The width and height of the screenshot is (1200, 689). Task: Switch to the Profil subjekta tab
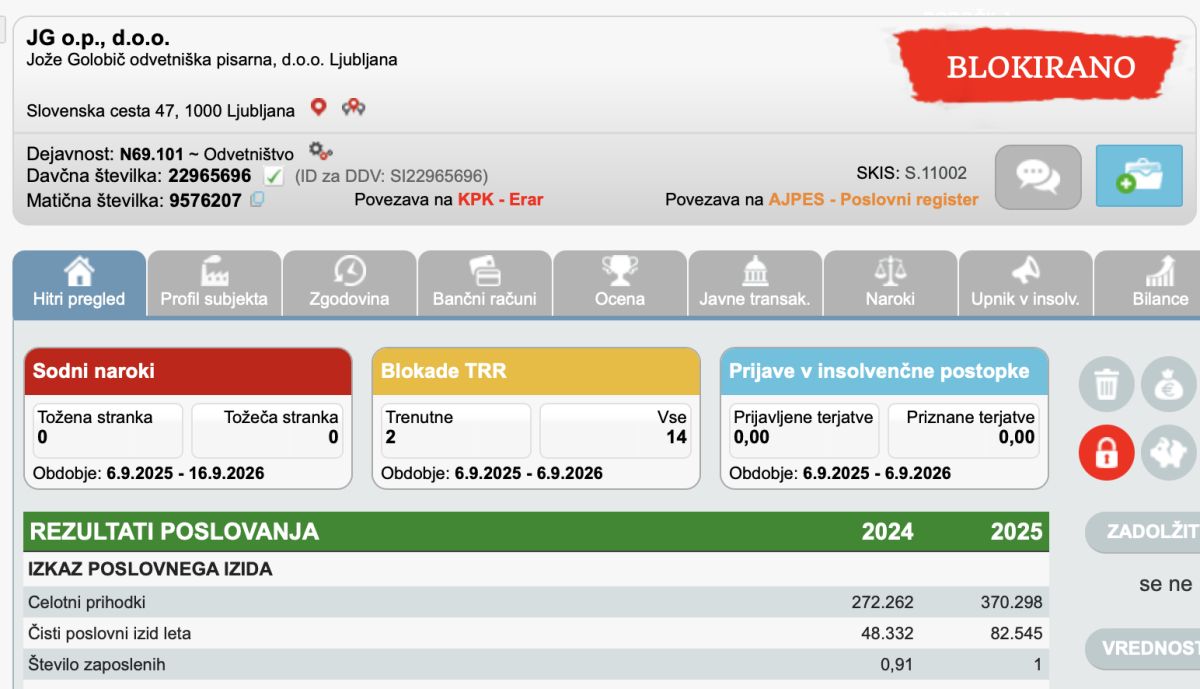[214, 284]
